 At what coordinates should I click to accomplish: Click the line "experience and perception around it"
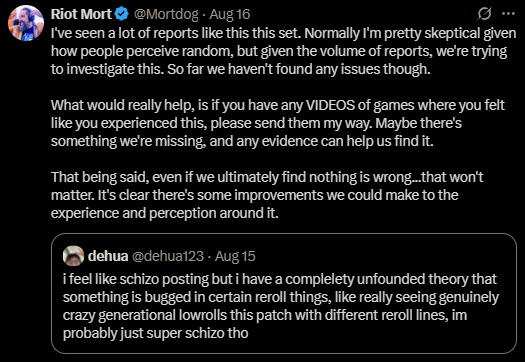click(164, 213)
